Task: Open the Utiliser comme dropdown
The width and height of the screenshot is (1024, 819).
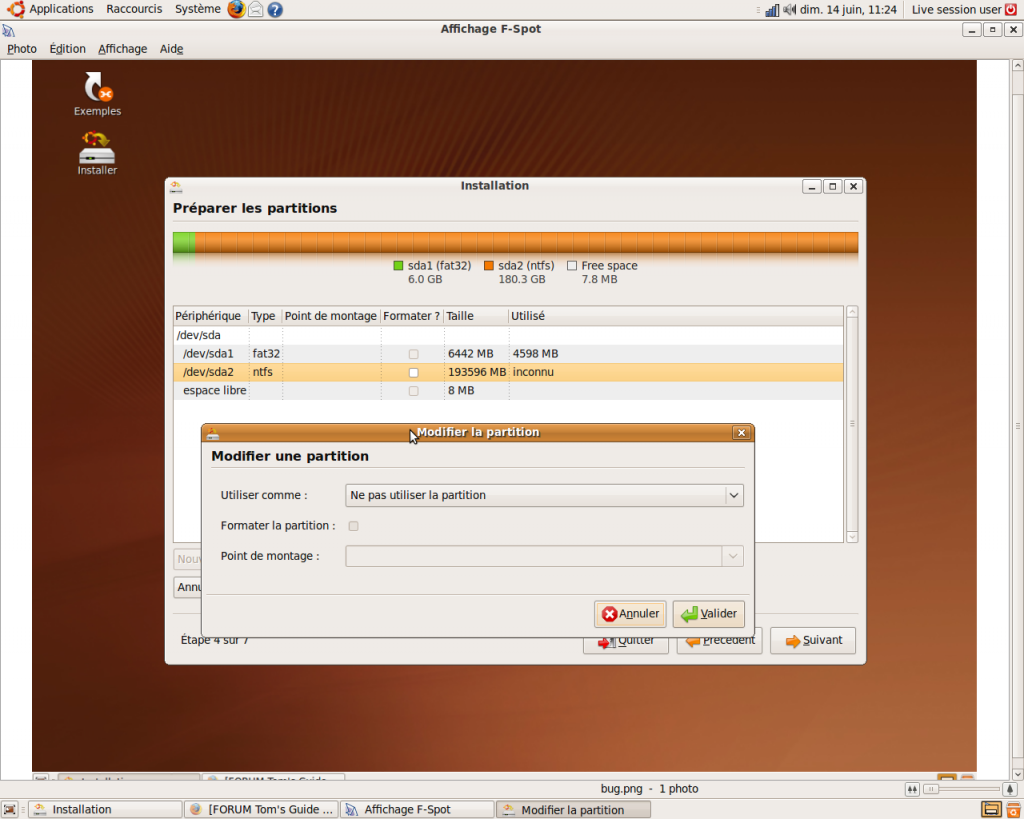Action: point(544,495)
